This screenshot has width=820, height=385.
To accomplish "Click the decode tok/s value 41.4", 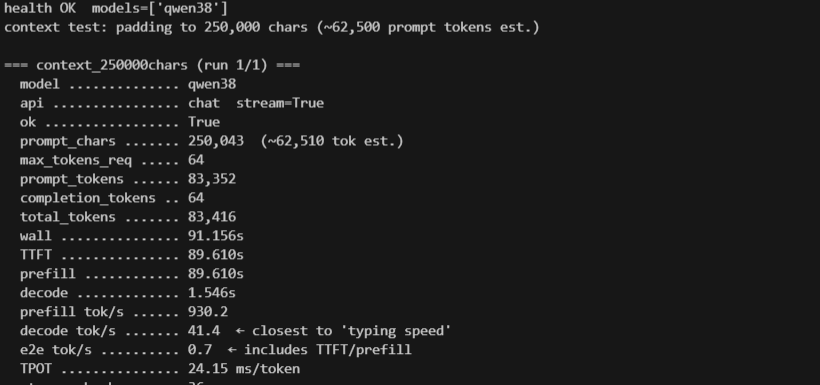I will click(204, 331).
